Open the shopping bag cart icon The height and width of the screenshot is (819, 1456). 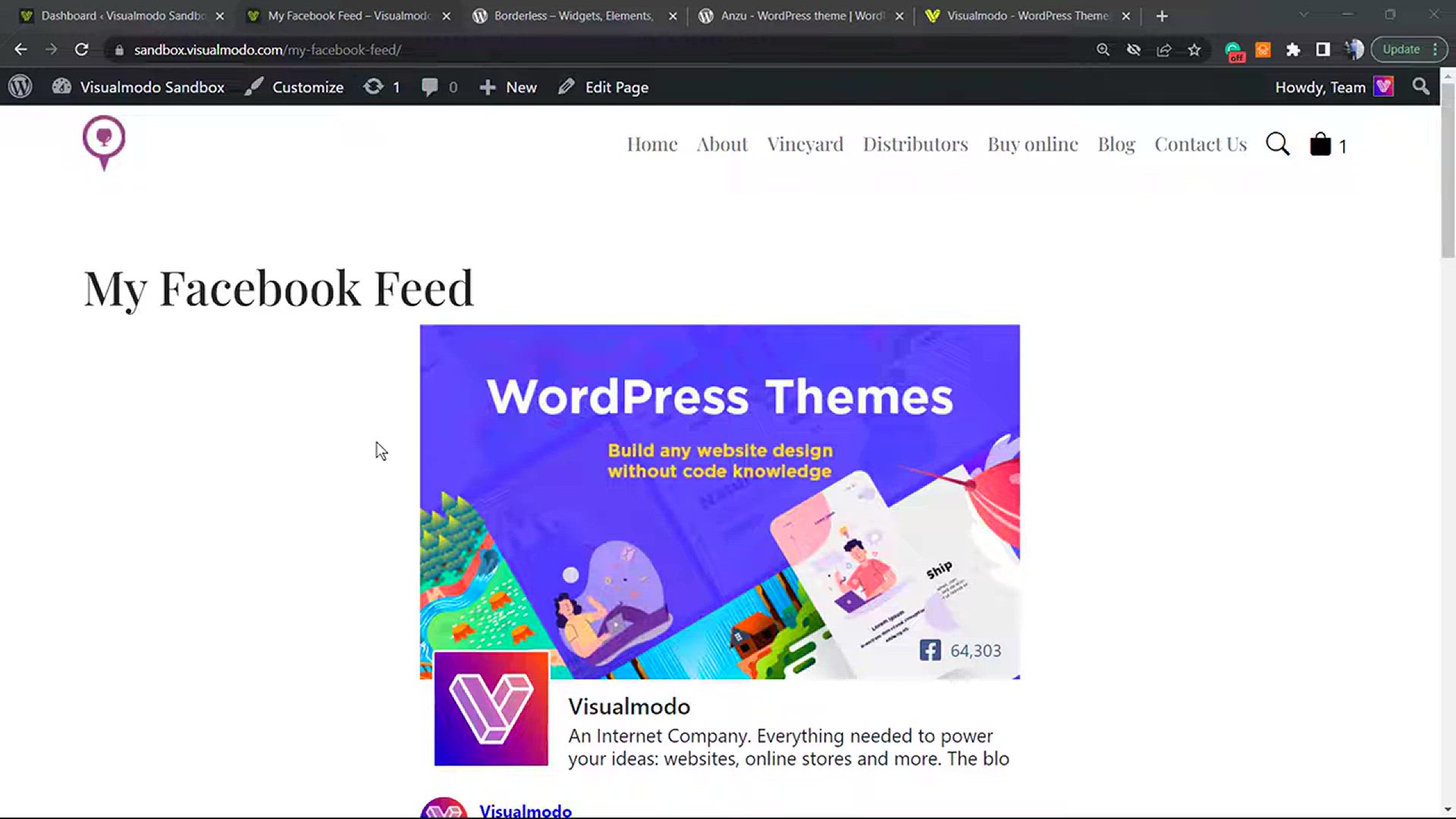1320,144
